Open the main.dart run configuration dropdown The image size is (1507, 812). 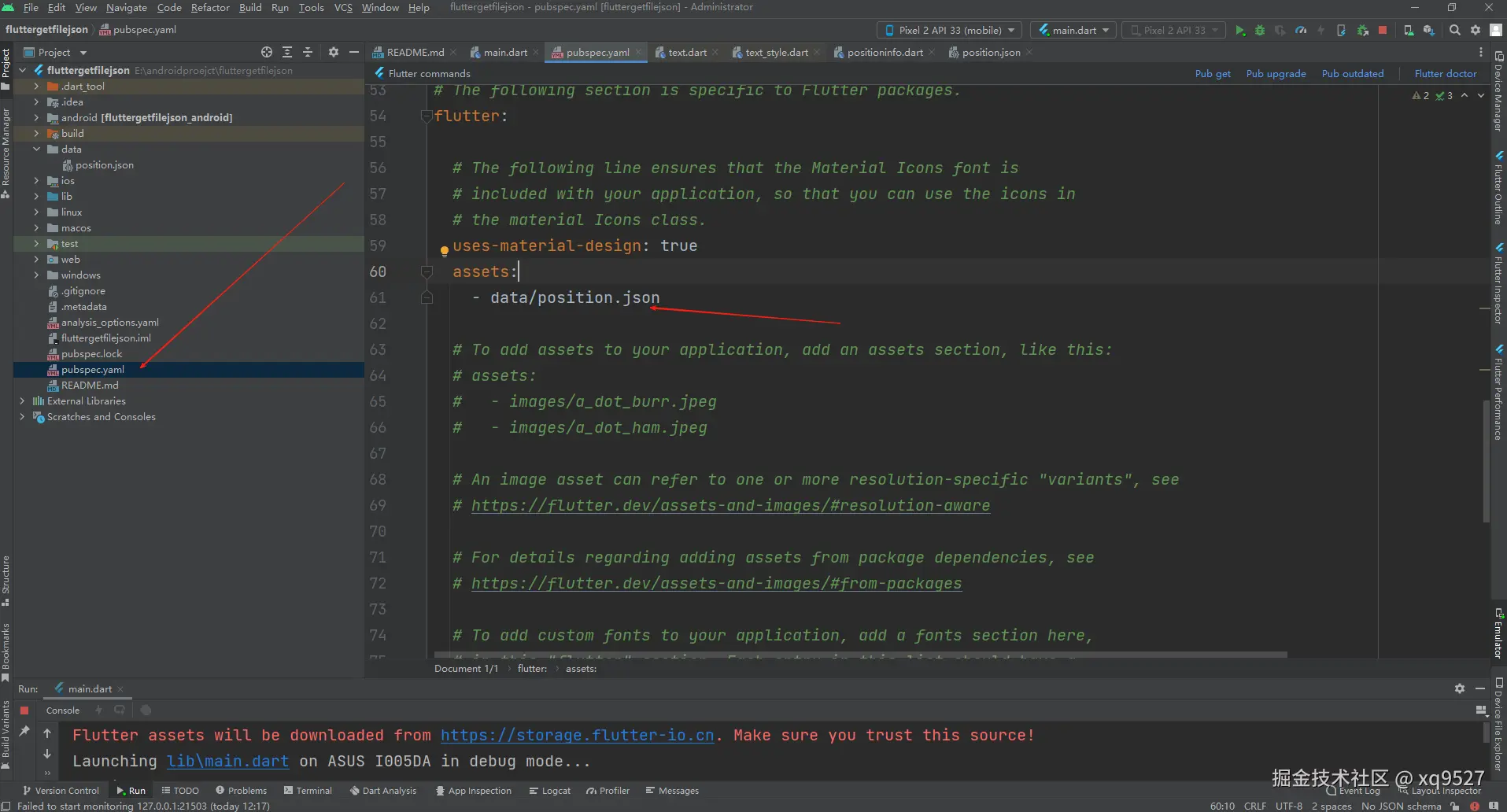point(1073,31)
